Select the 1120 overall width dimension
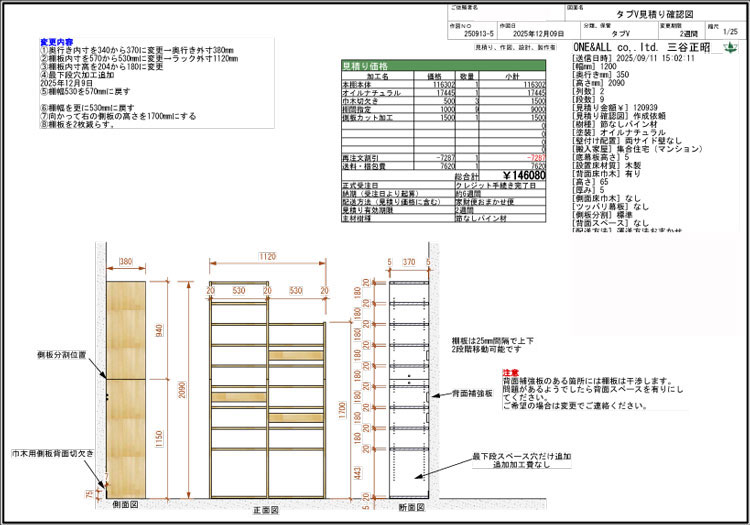 (x=265, y=256)
